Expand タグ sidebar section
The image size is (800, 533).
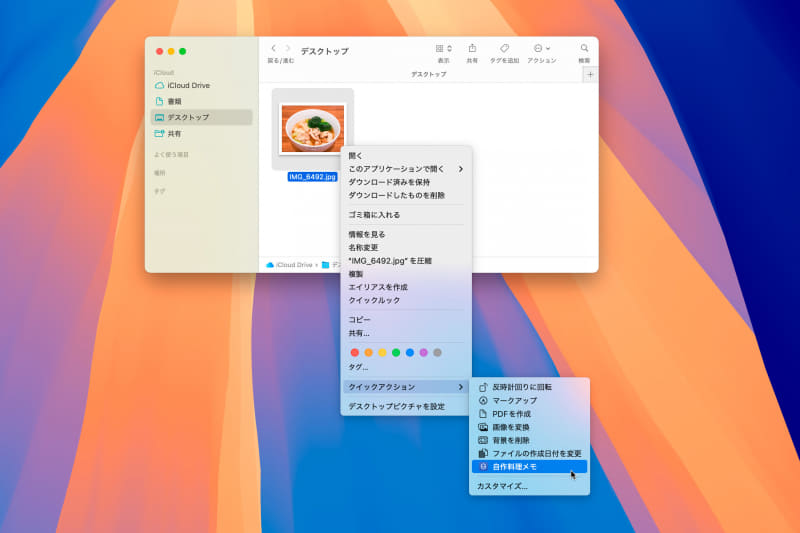160,191
